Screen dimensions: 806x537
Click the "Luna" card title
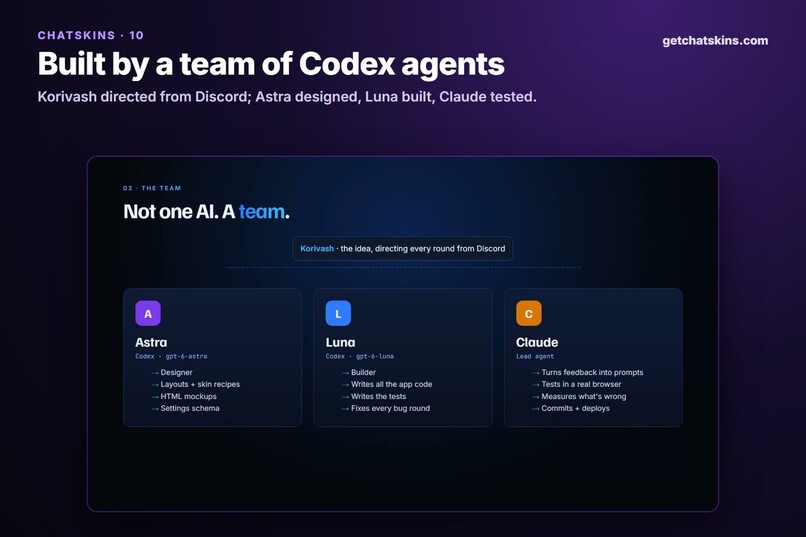[340, 342]
